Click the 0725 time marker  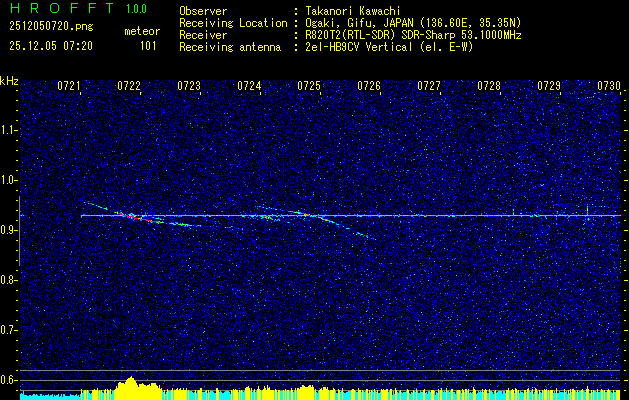point(309,86)
